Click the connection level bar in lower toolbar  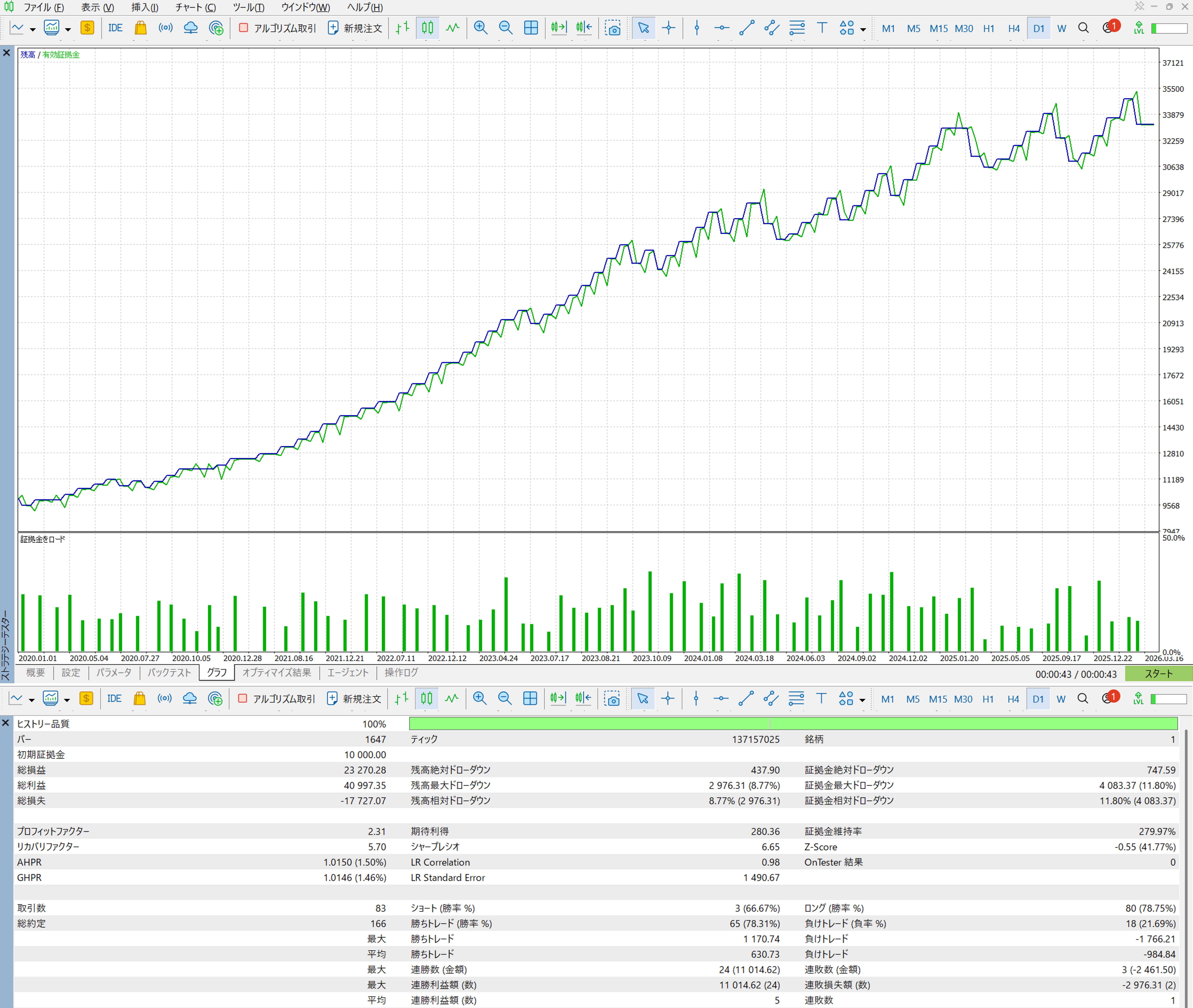[1168, 699]
